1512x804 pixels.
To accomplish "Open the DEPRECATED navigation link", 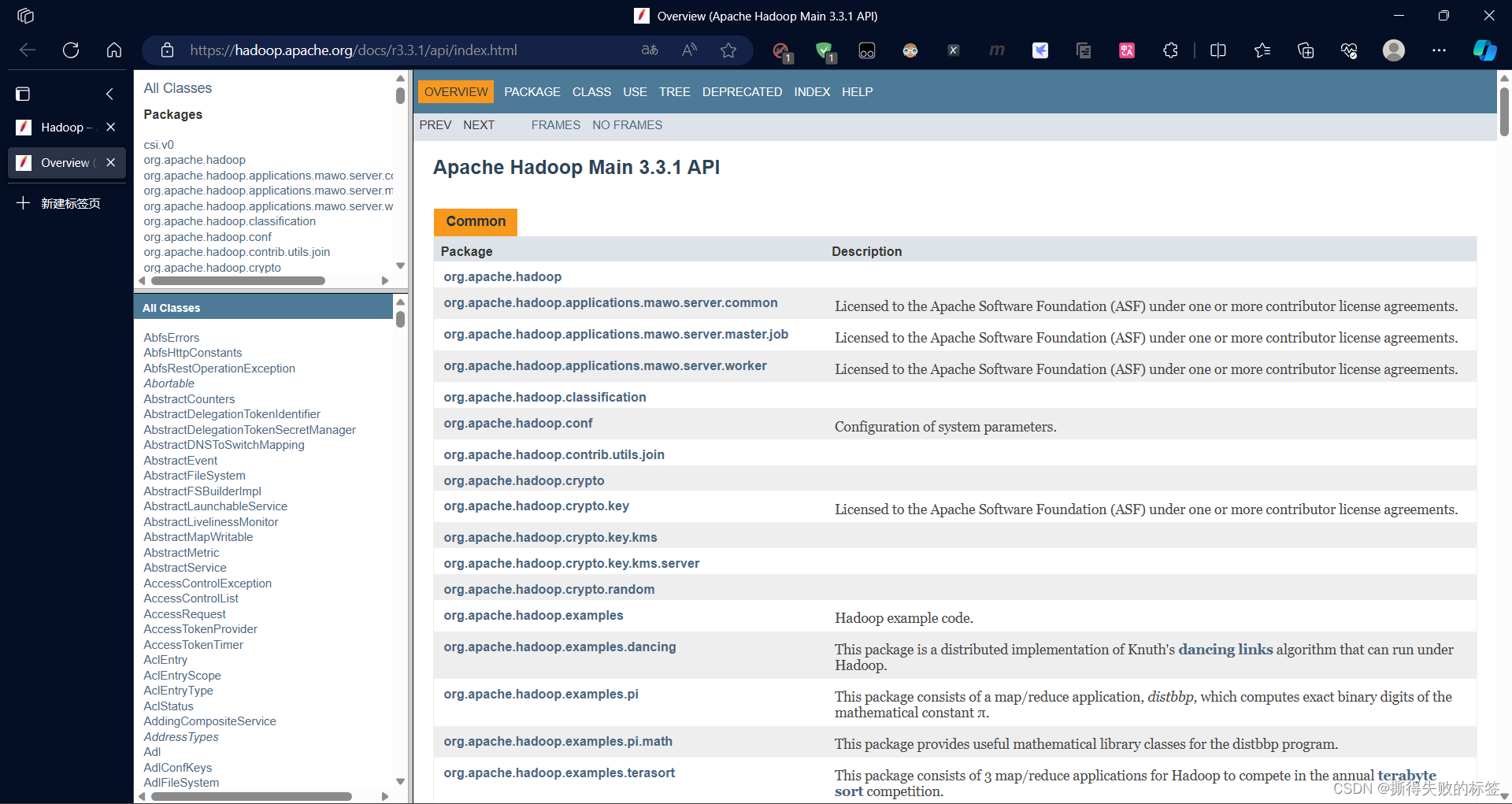I will (742, 91).
